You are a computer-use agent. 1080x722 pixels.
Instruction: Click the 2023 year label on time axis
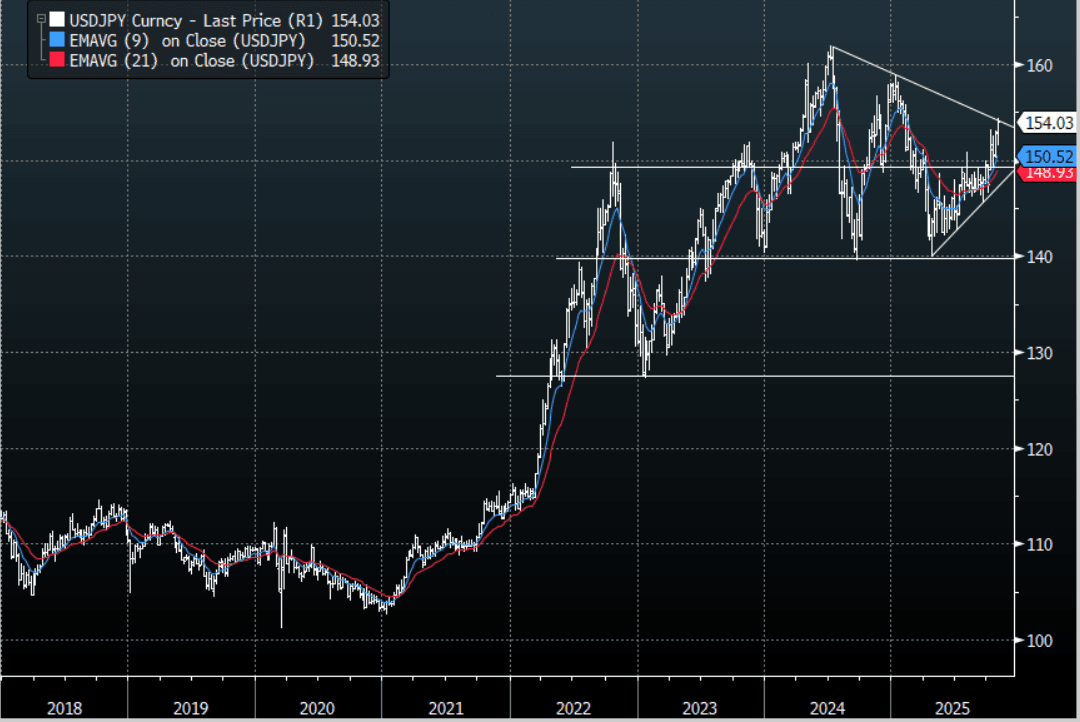[x=699, y=708]
